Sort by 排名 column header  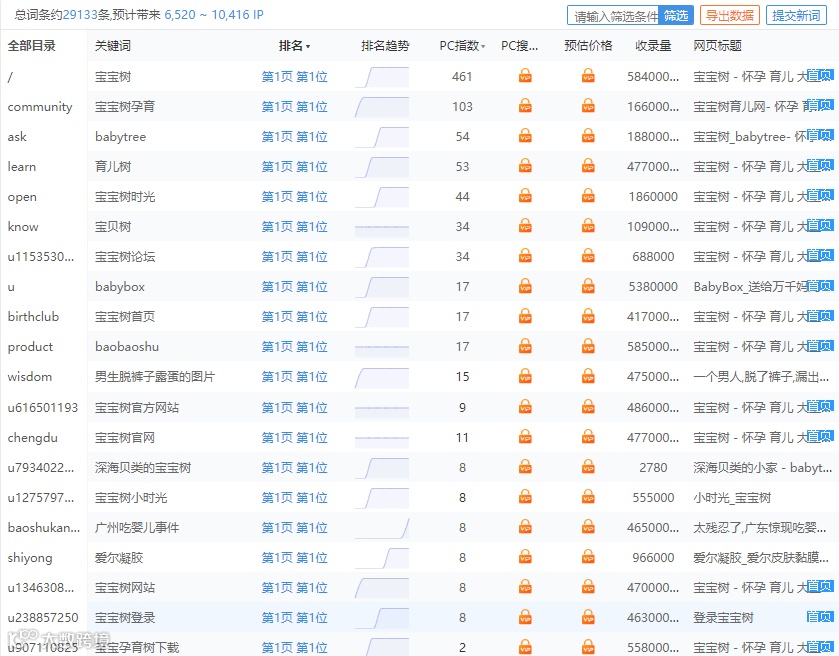294,46
